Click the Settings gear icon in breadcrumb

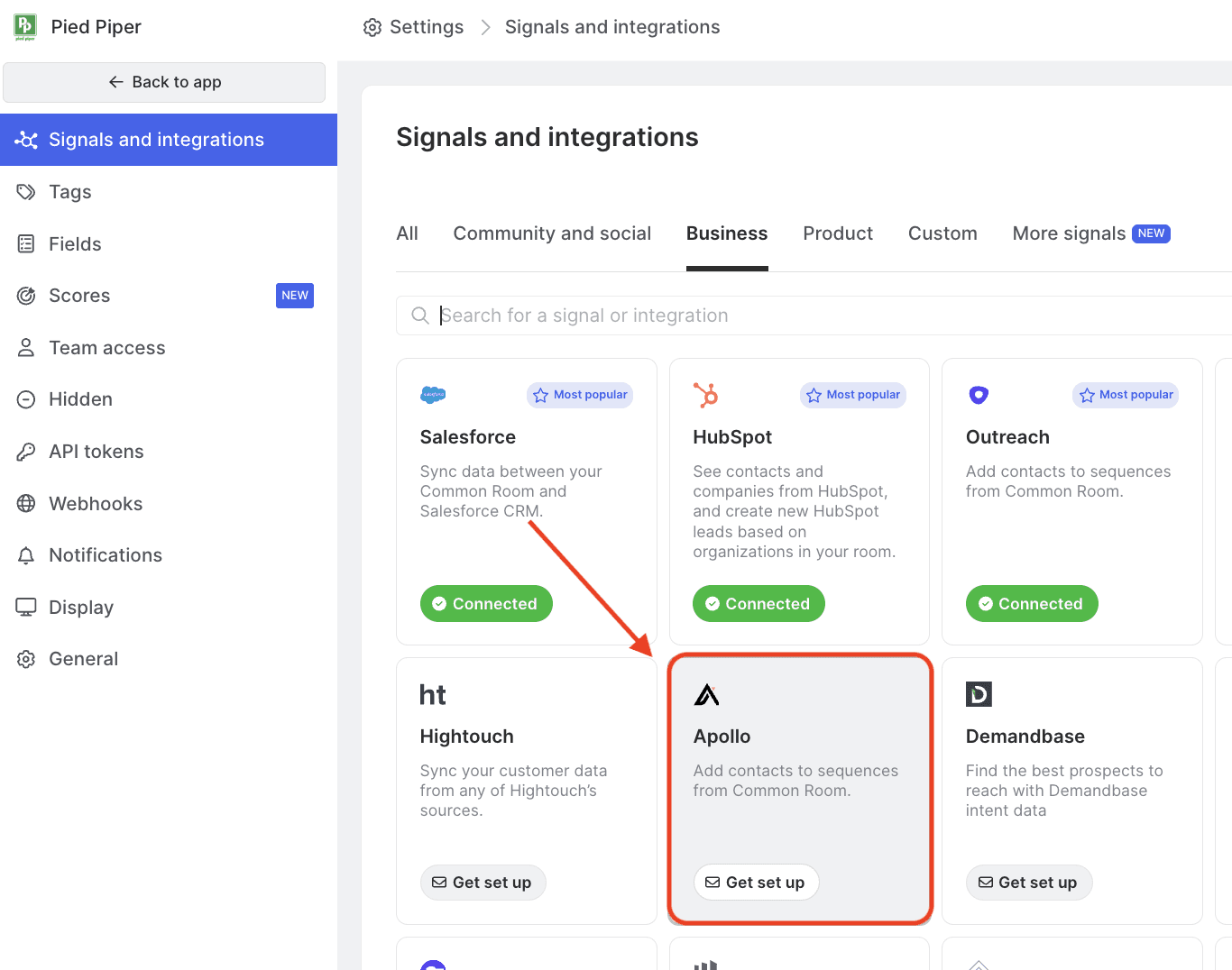[x=372, y=28]
